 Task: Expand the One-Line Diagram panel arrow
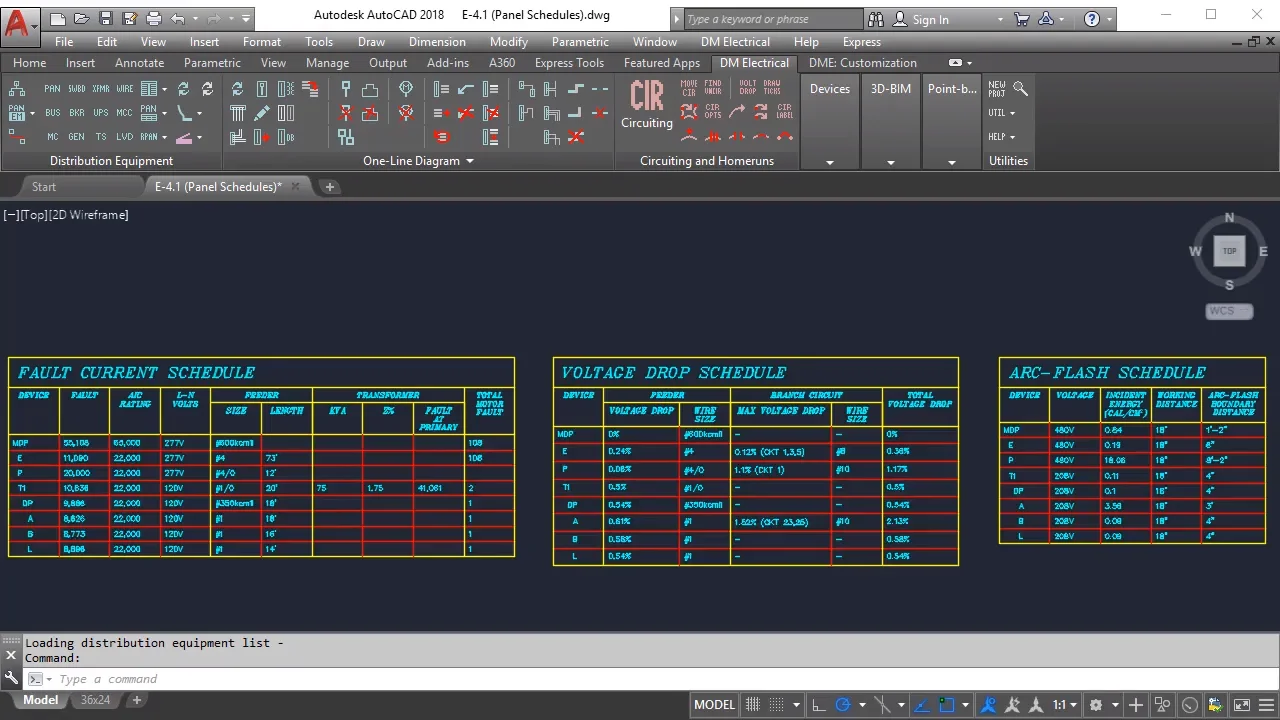tap(470, 161)
